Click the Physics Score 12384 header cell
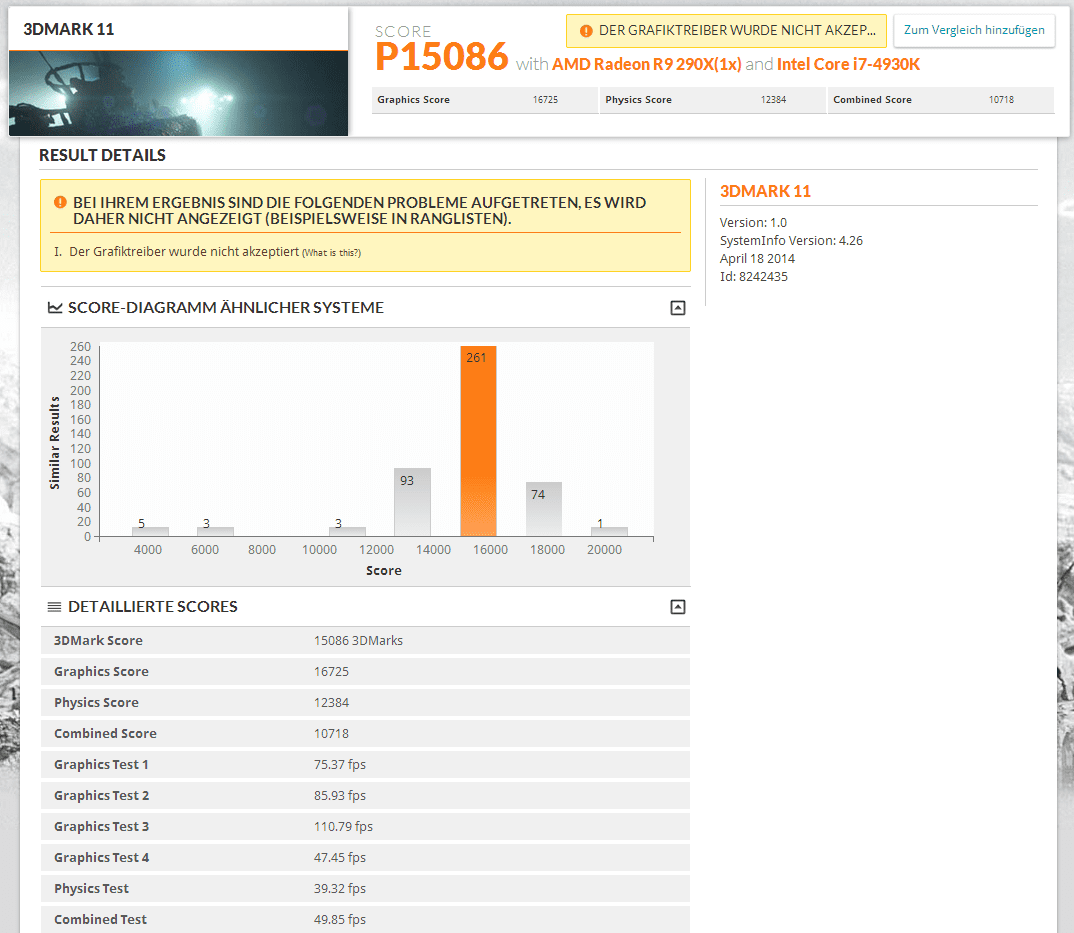Image resolution: width=1074 pixels, height=933 pixels. 712,100
